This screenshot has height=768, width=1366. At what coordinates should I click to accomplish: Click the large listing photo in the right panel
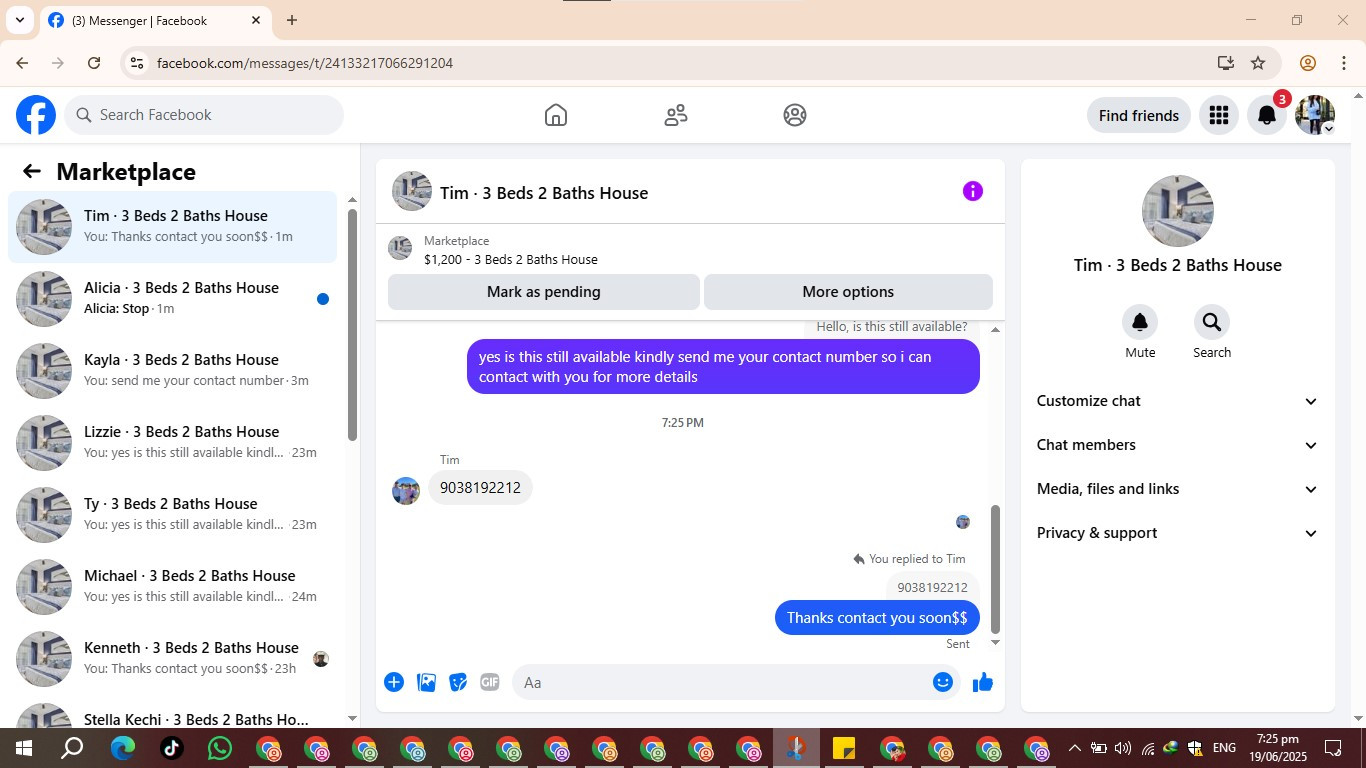tap(1178, 211)
